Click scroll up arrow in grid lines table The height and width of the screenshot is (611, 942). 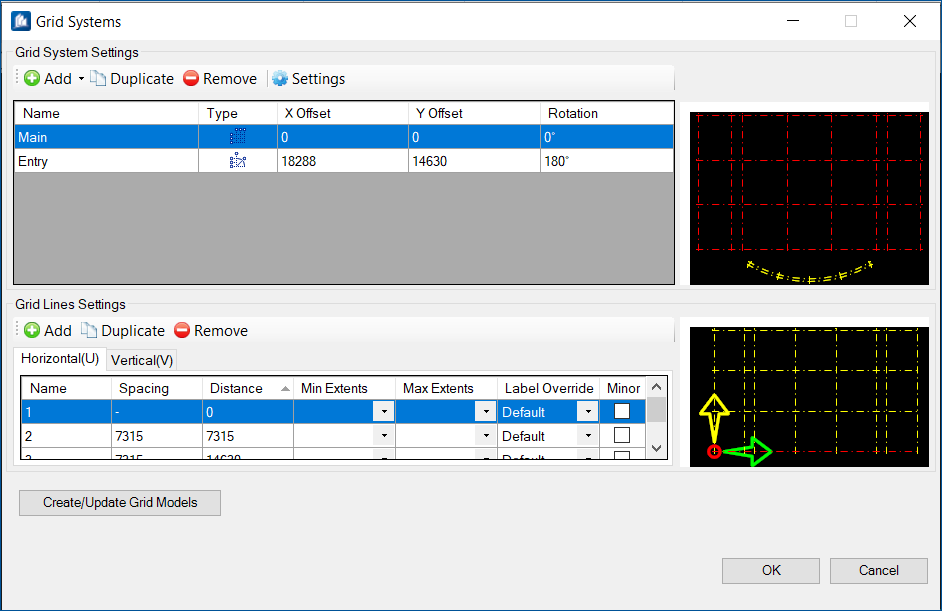click(657, 387)
